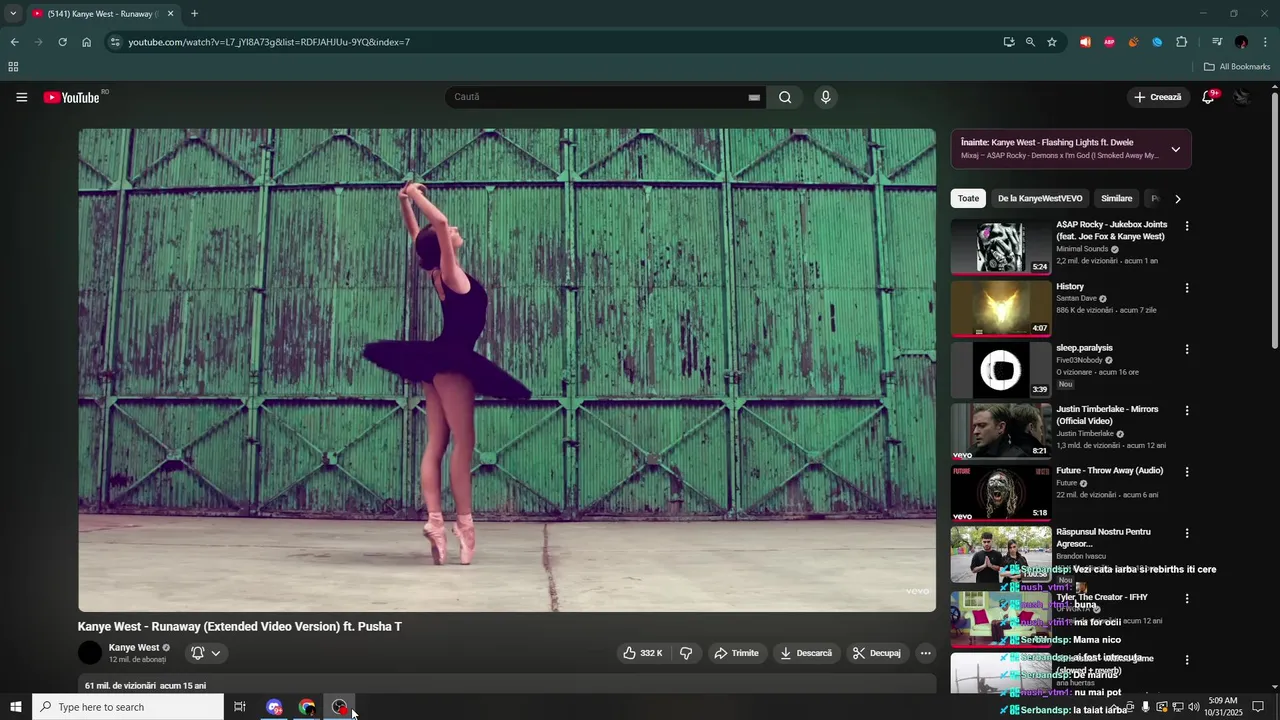Open options for Răspunsul Nostru Pentru Agresor video
The image size is (1280, 720).
click(x=1187, y=533)
